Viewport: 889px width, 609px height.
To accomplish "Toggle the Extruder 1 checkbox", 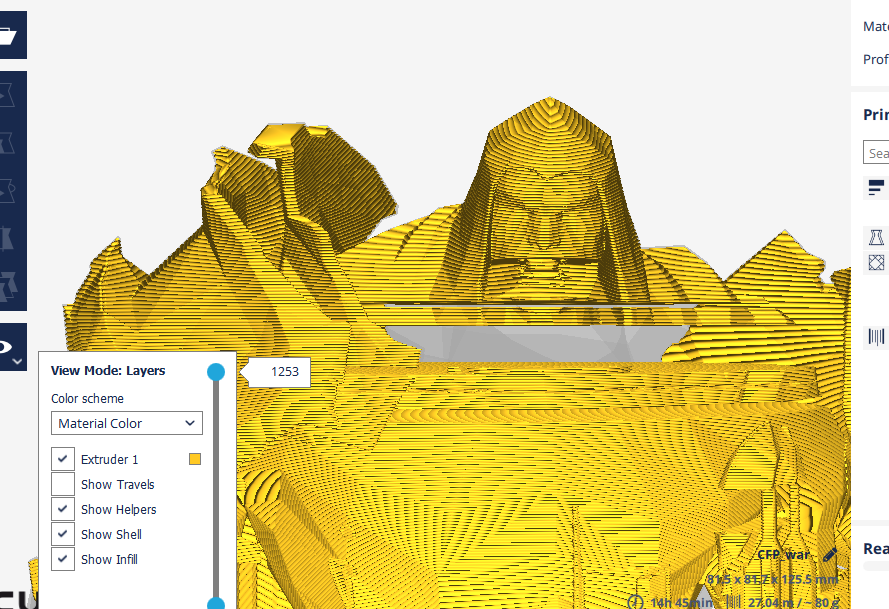I will click(x=63, y=459).
